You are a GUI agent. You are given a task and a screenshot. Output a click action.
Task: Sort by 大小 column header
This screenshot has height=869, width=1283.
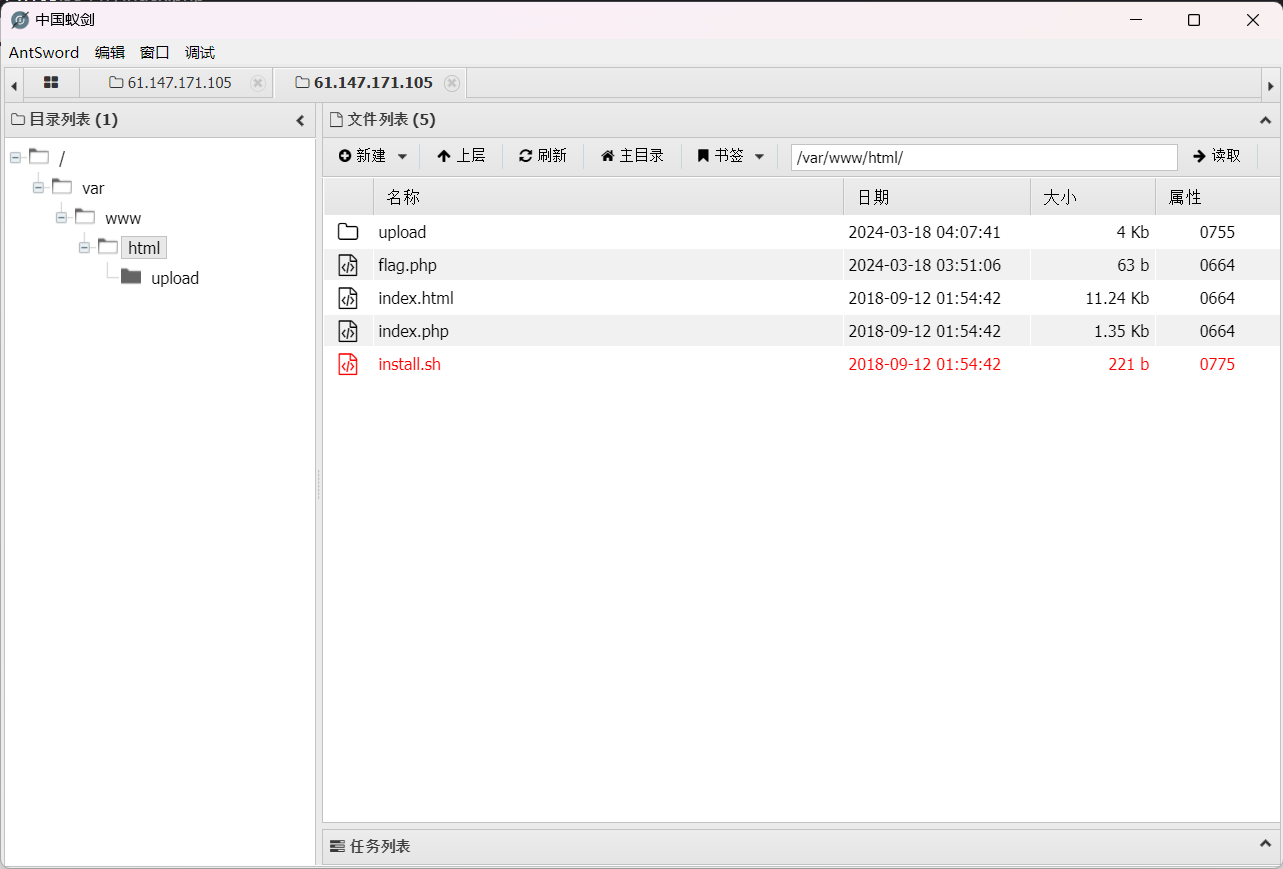(x=1093, y=197)
